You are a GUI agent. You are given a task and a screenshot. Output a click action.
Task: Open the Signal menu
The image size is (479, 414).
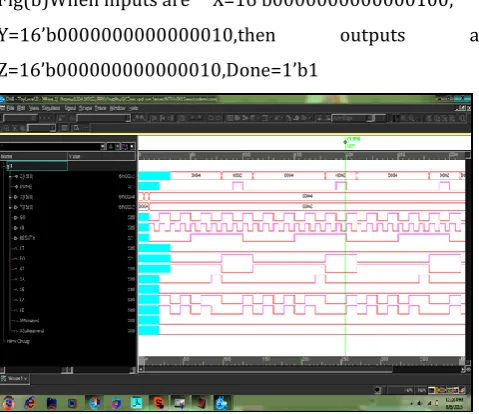70,108
